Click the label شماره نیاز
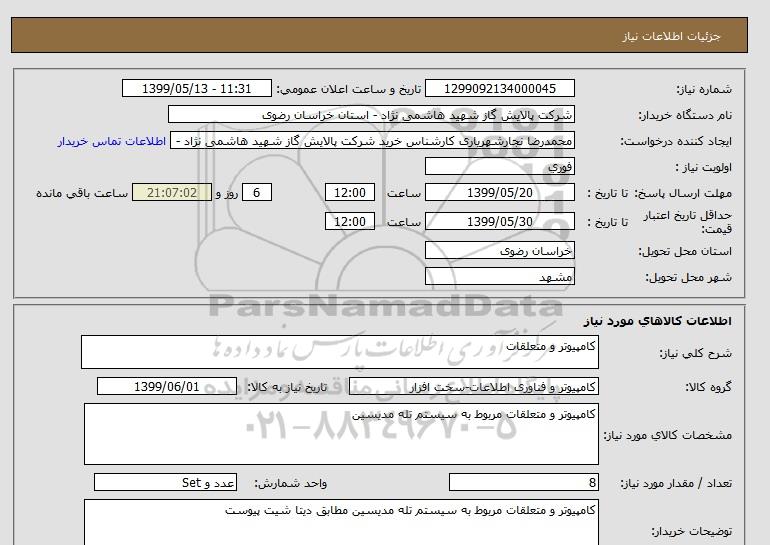Screen dimensions: 770x545 tap(704, 89)
